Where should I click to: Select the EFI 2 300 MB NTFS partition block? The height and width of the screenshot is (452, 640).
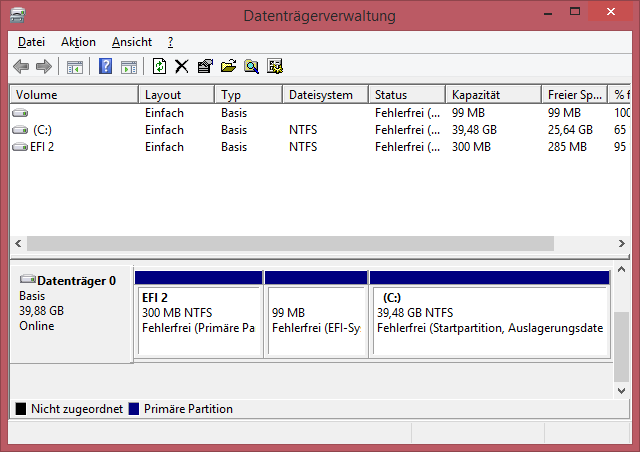click(x=198, y=314)
